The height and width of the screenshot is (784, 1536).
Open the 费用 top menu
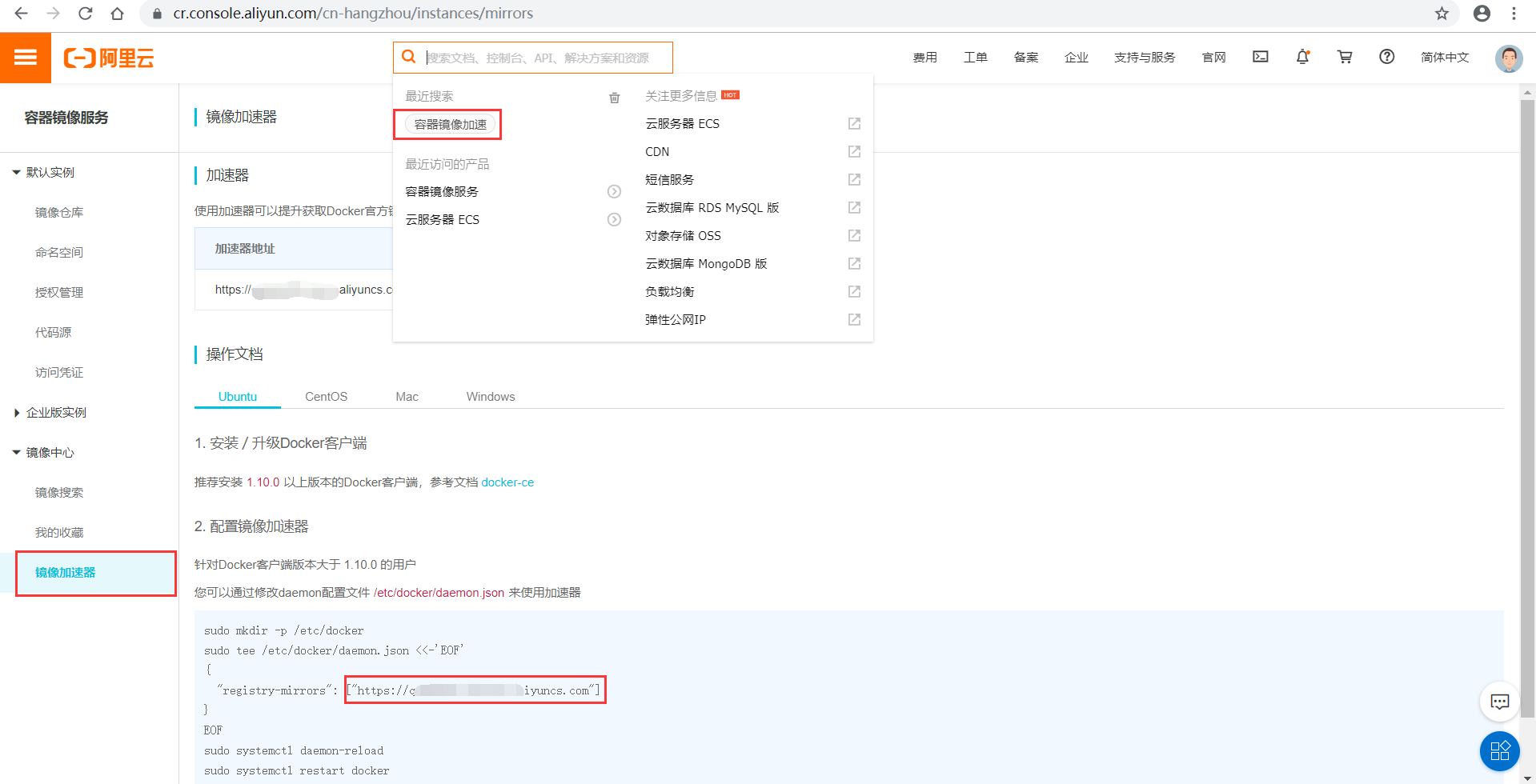pyautogui.click(x=924, y=57)
